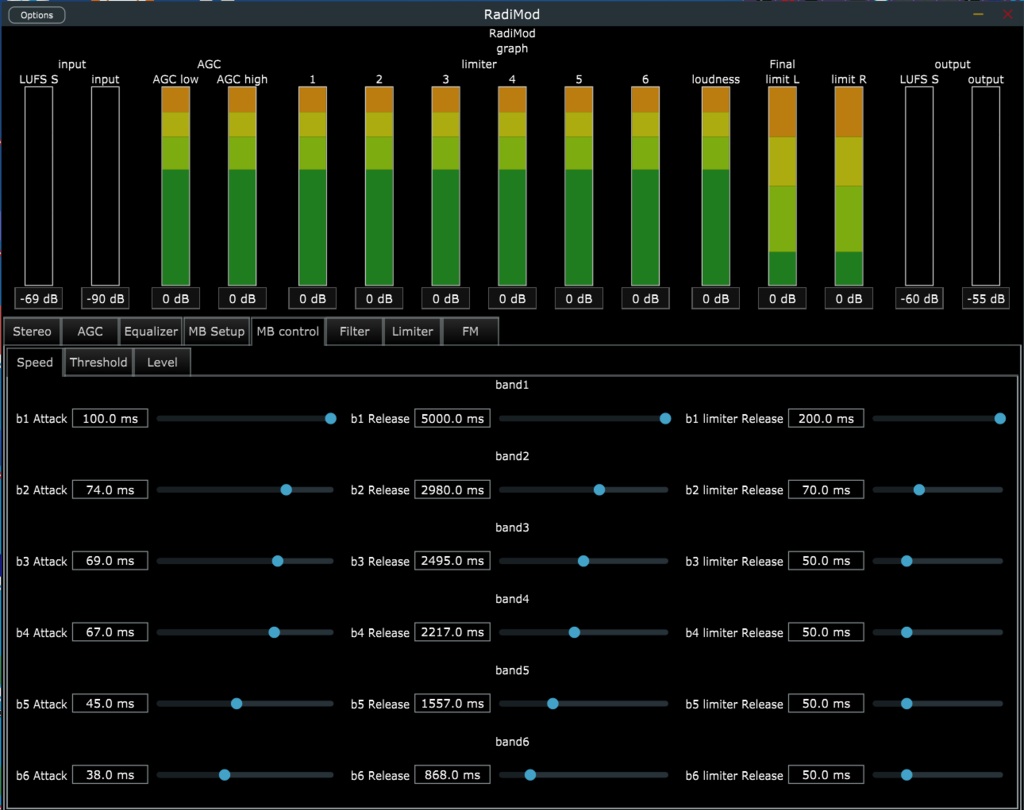Select the FM tab
The height and width of the screenshot is (810, 1024).
coord(470,331)
